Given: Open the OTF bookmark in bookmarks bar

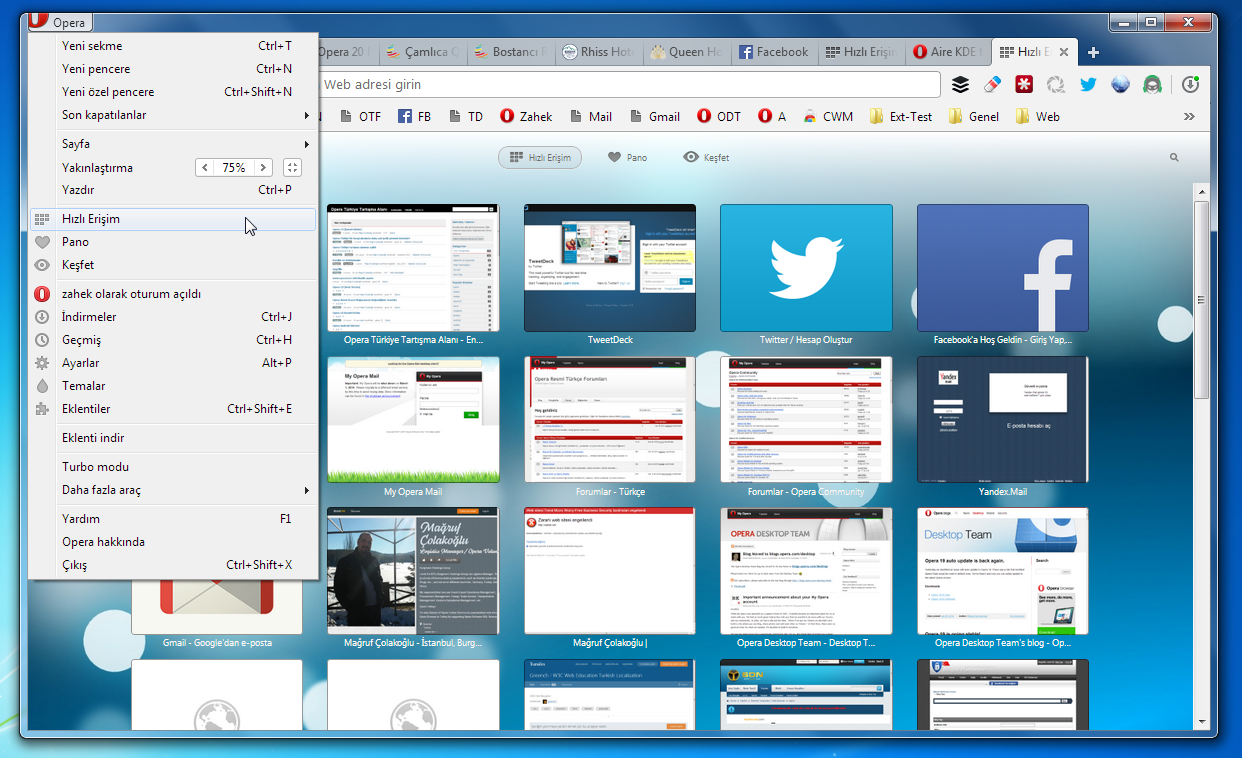Looking at the screenshot, I should 360,117.
